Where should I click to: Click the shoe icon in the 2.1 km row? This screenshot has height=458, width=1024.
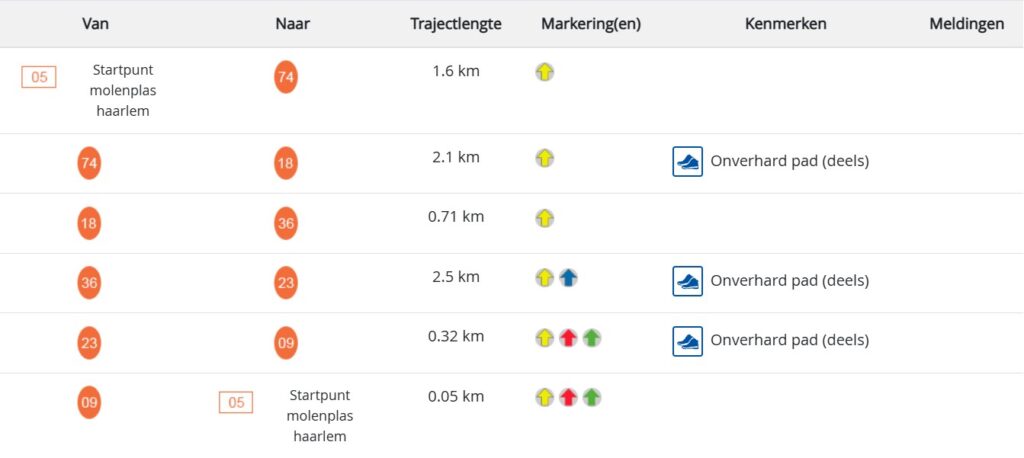(688, 161)
